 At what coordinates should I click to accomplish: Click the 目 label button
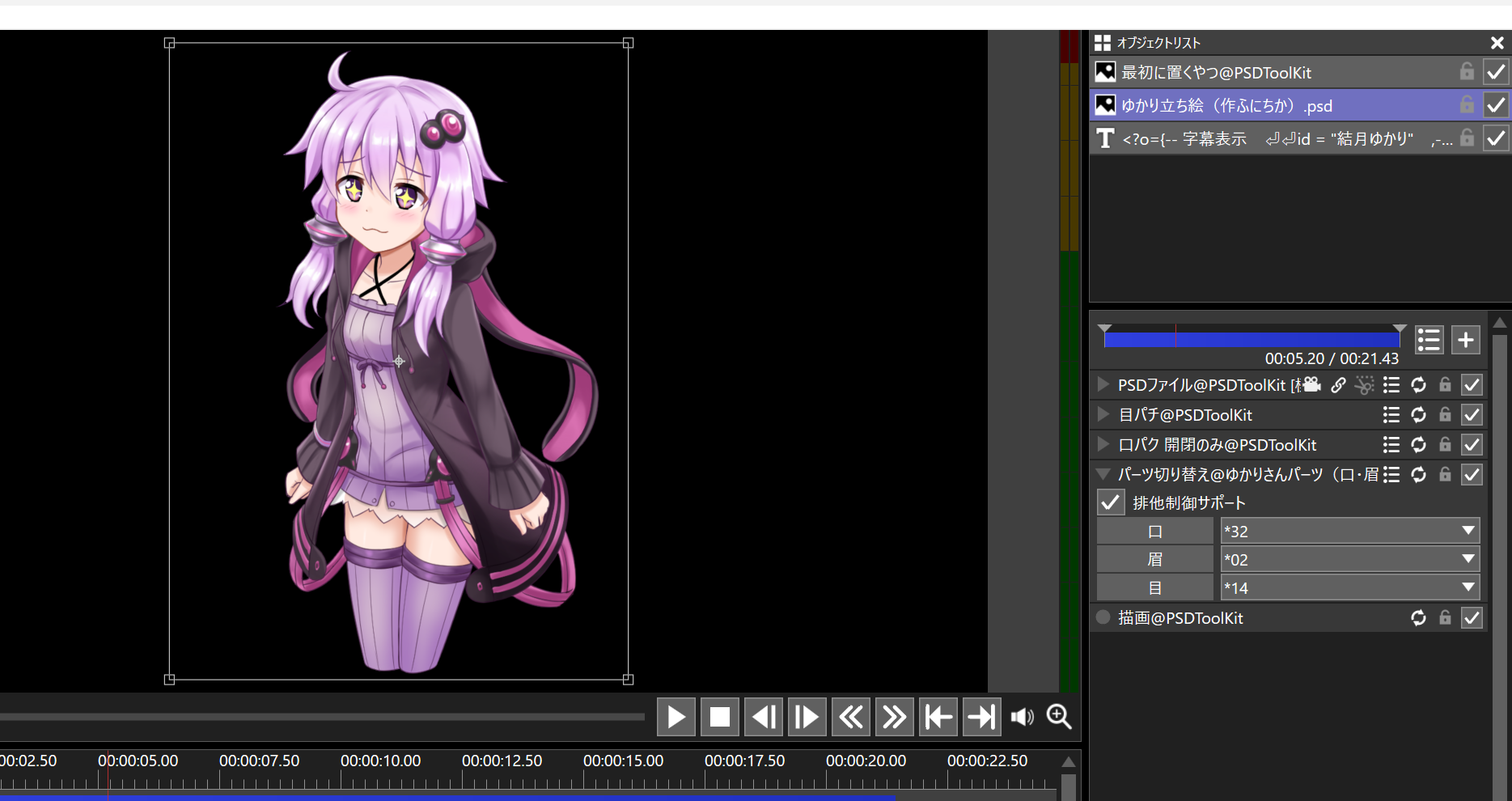(x=1154, y=588)
